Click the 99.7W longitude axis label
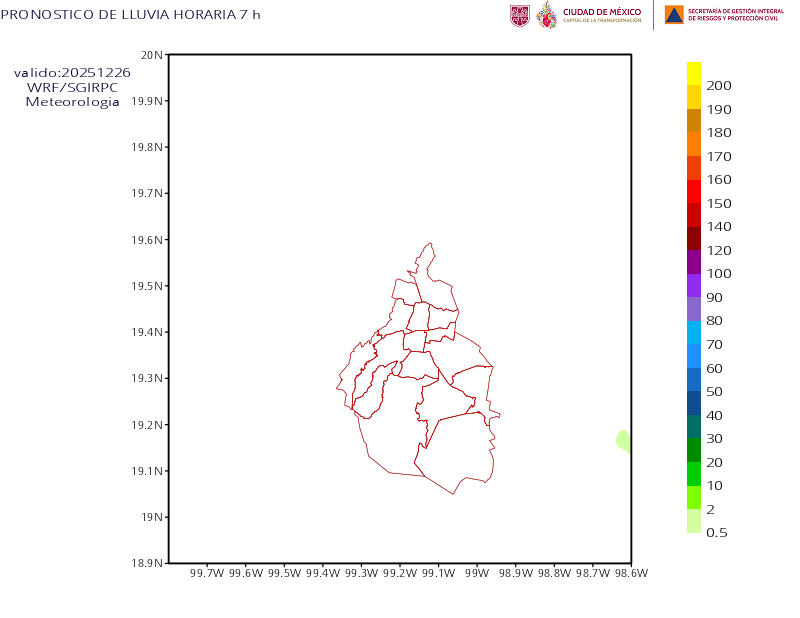 (206, 573)
